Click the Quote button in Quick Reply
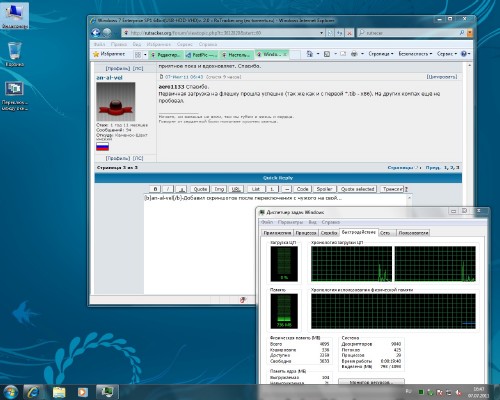The height and width of the screenshot is (400, 500). 200,189
